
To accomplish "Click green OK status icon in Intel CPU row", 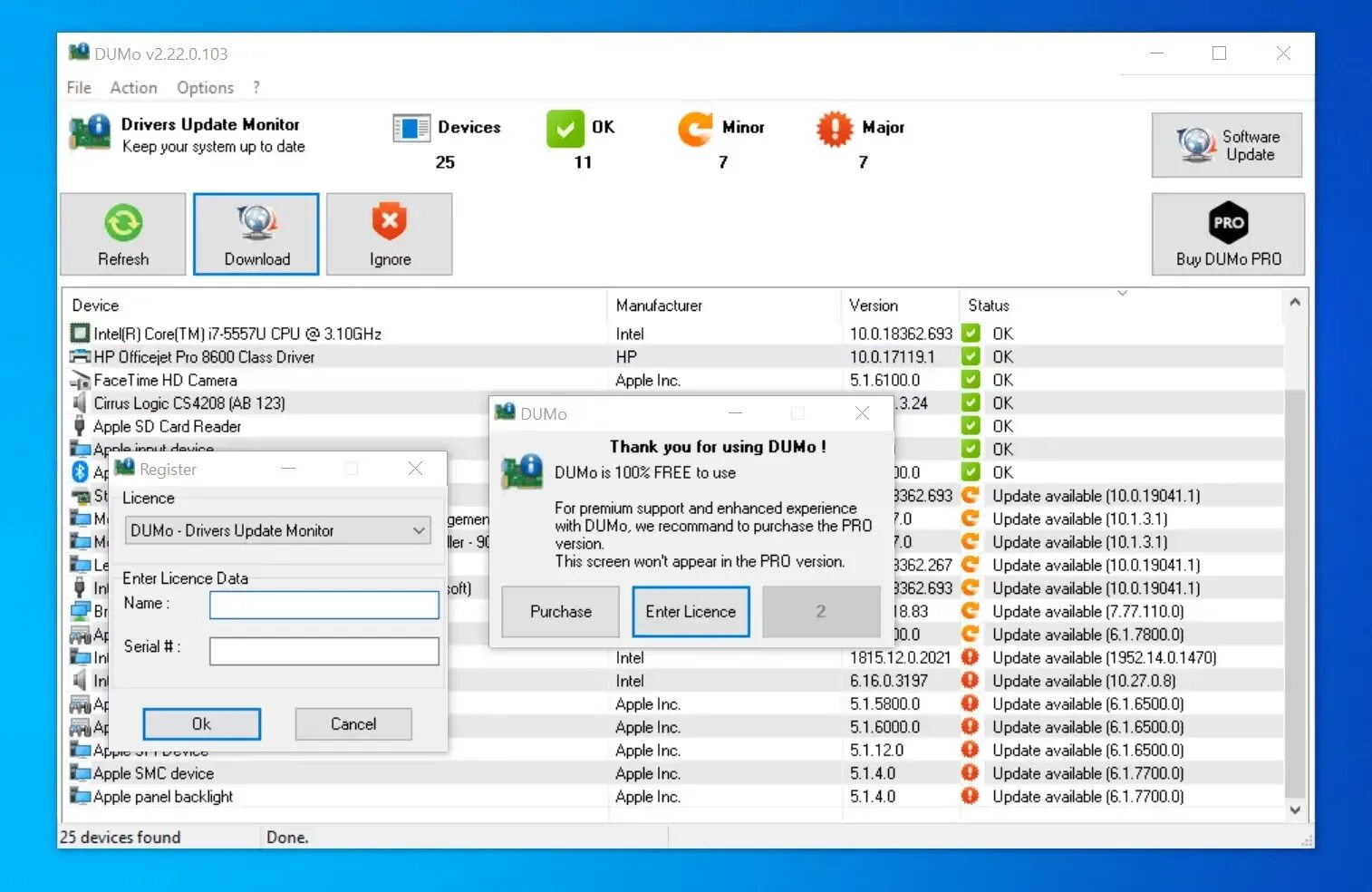I will coord(971,333).
